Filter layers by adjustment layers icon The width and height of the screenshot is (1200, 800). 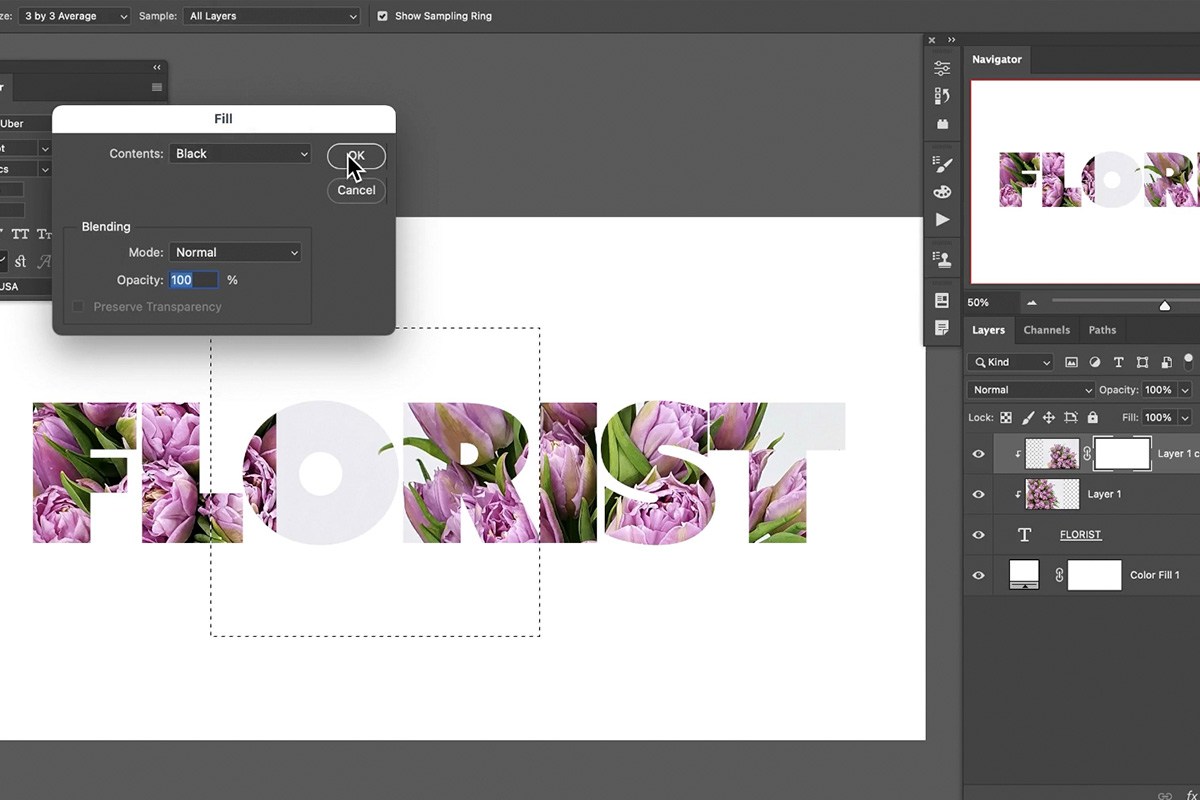[1095, 362]
